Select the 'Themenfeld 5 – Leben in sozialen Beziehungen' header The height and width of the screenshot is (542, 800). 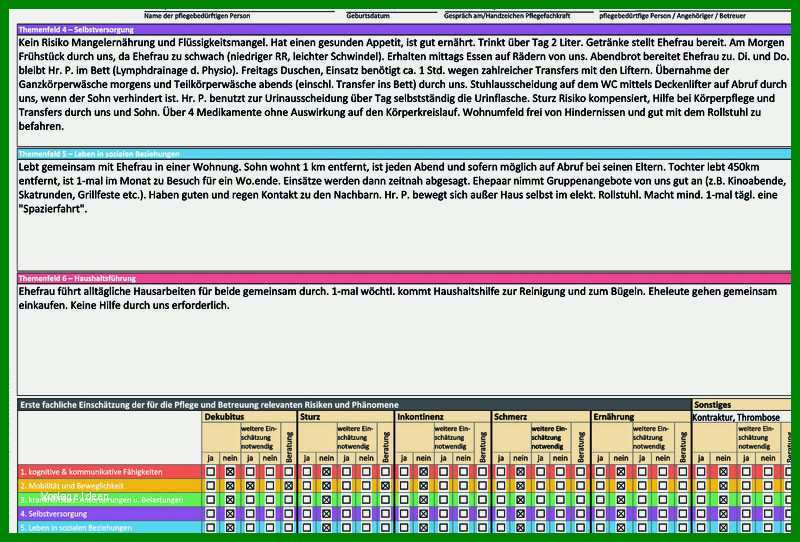click(404, 154)
